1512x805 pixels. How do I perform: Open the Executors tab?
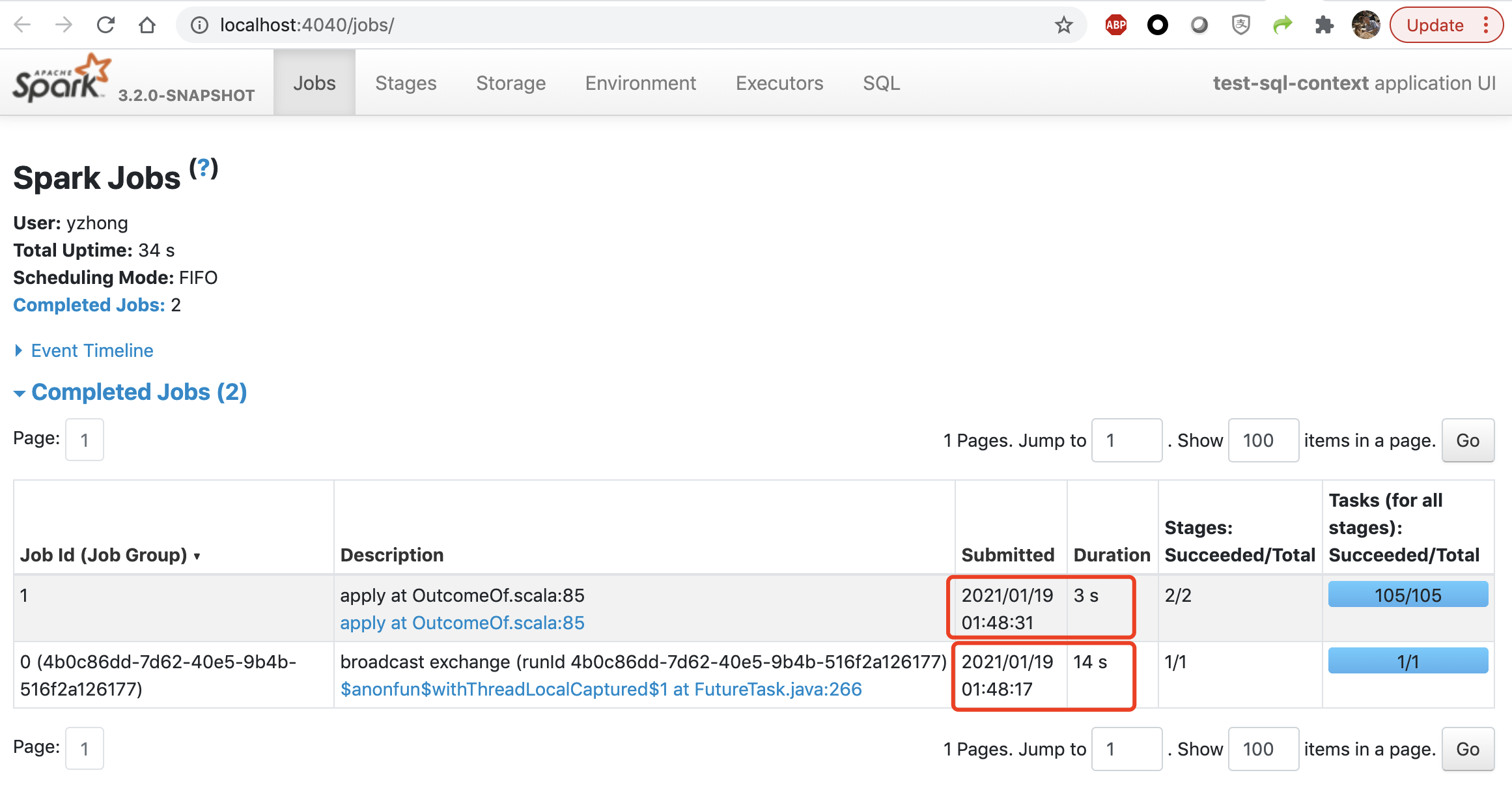coord(779,83)
